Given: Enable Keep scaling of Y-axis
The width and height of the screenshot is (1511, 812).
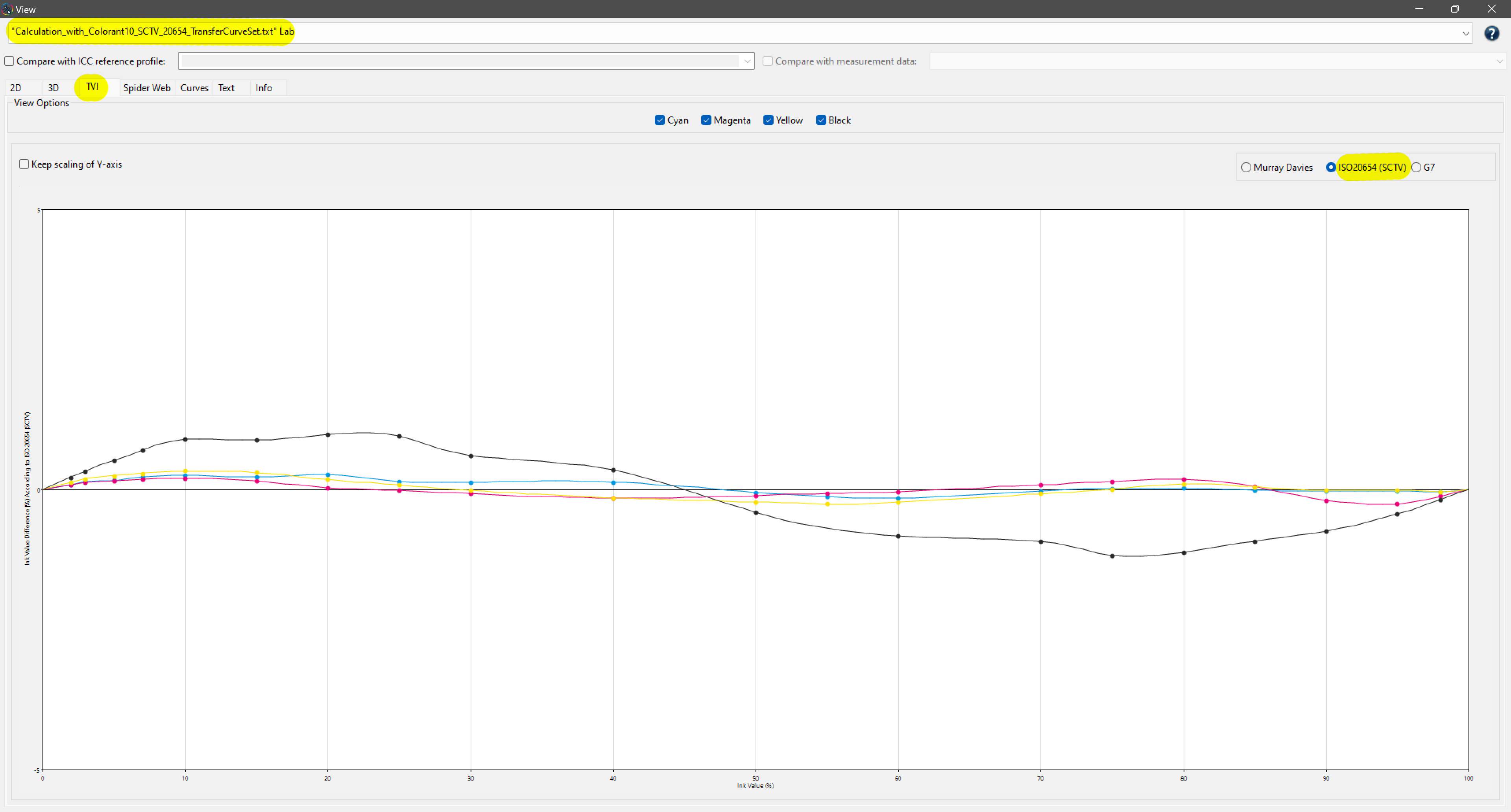Looking at the screenshot, I should 24,164.
